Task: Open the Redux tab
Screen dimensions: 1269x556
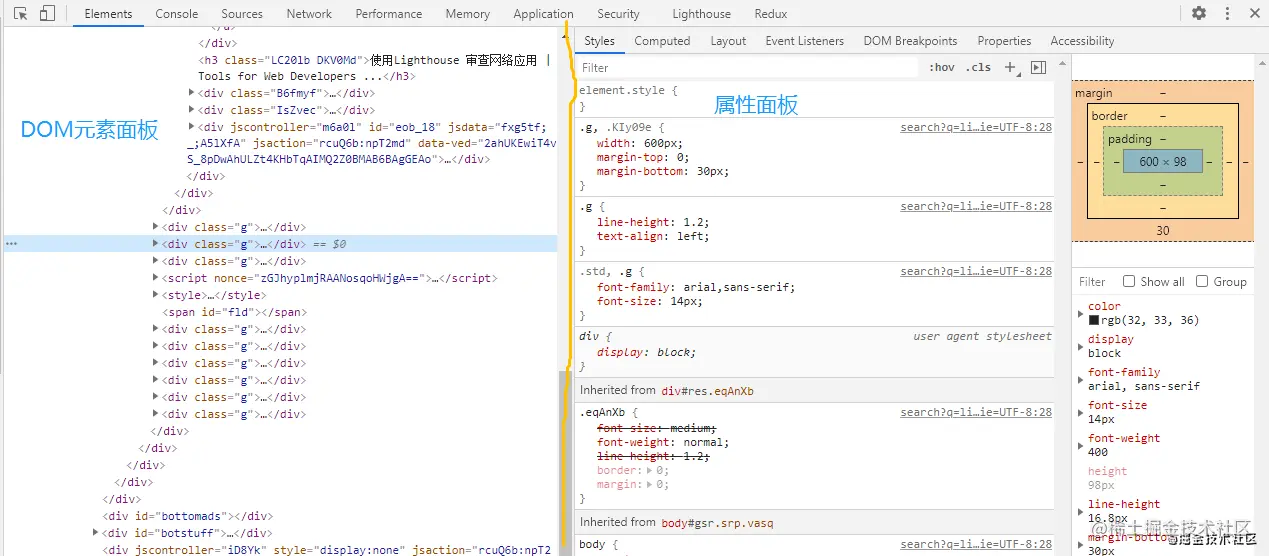Action: click(x=771, y=14)
